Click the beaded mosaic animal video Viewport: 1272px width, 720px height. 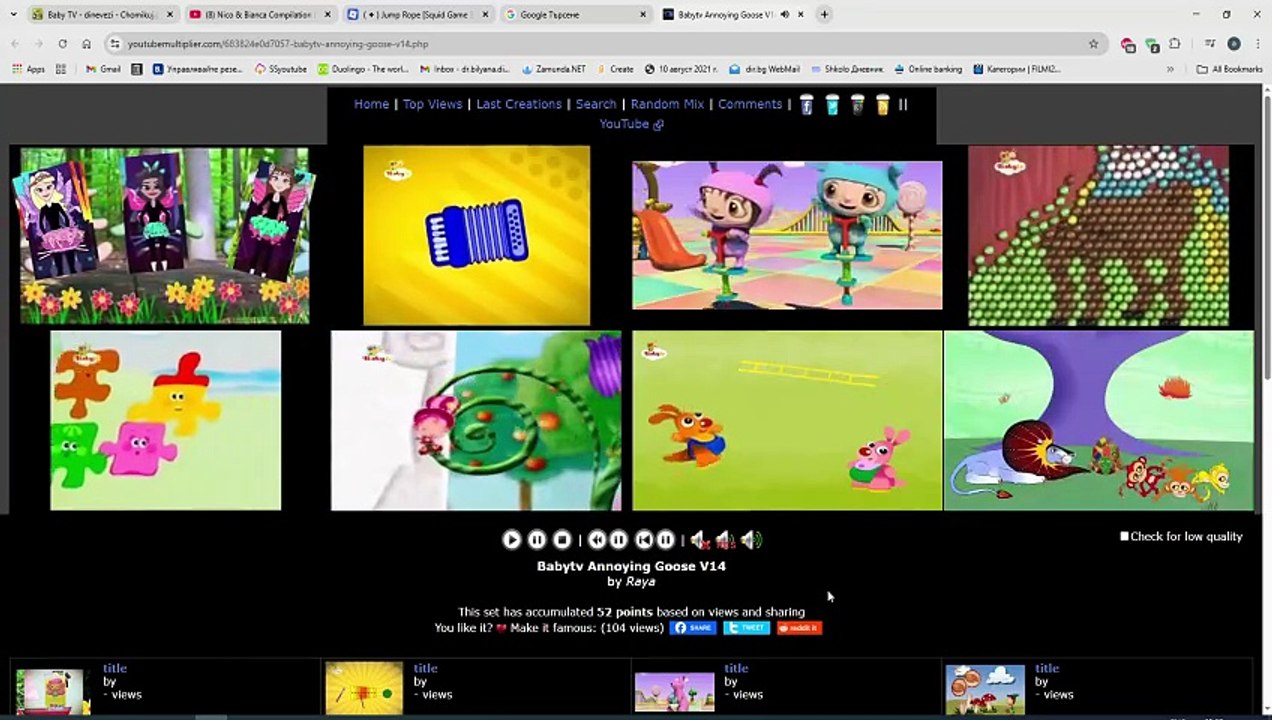[x=1098, y=235]
